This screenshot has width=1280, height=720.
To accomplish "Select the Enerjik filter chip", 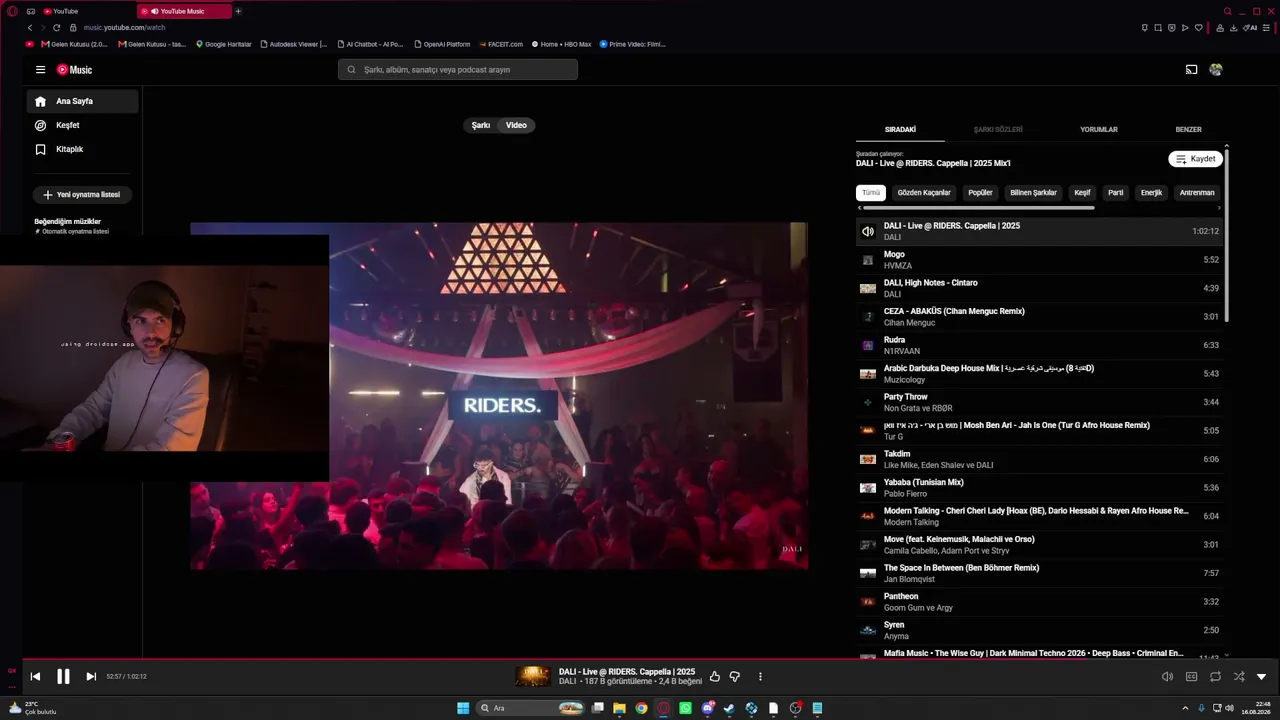I will pyautogui.click(x=1152, y=193).
